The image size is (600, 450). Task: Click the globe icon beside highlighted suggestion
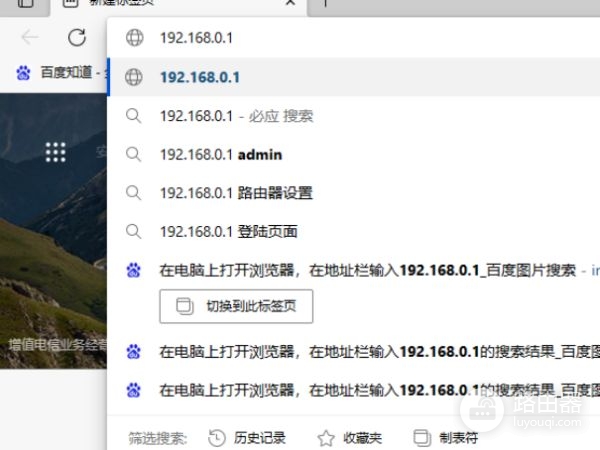(x=133, y=77)
